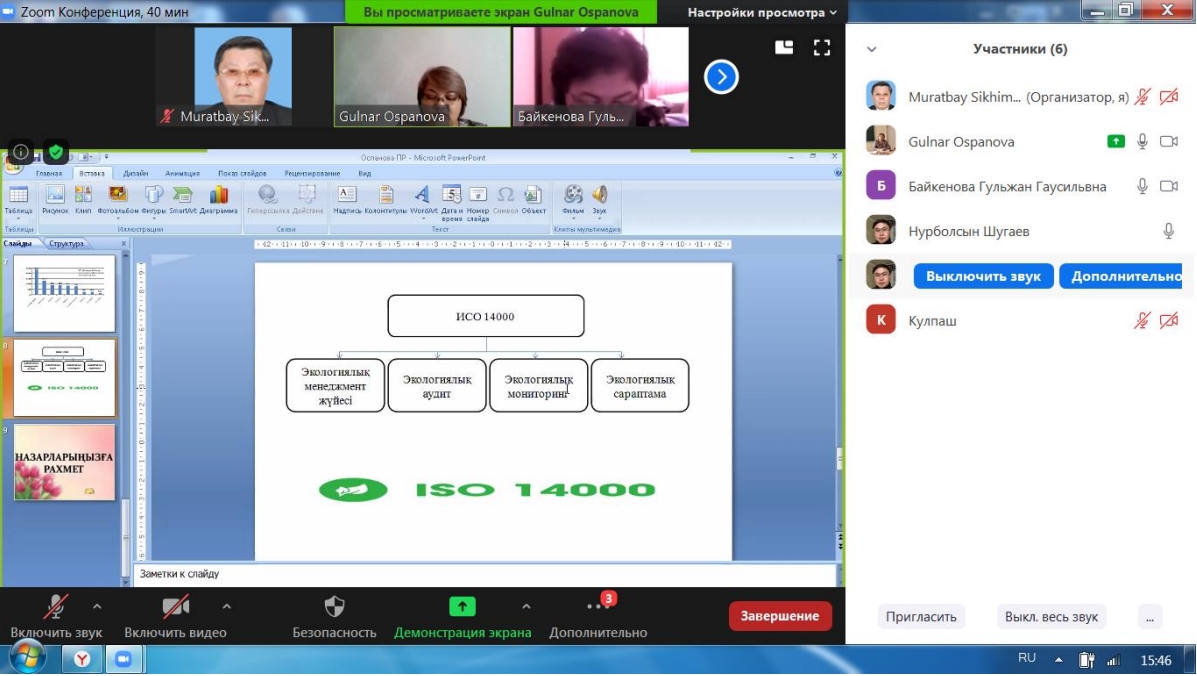Click the Security shield icon in Zoom toolbar
The width and height of the screenshot is (1197, 676).
pos(334,607)
